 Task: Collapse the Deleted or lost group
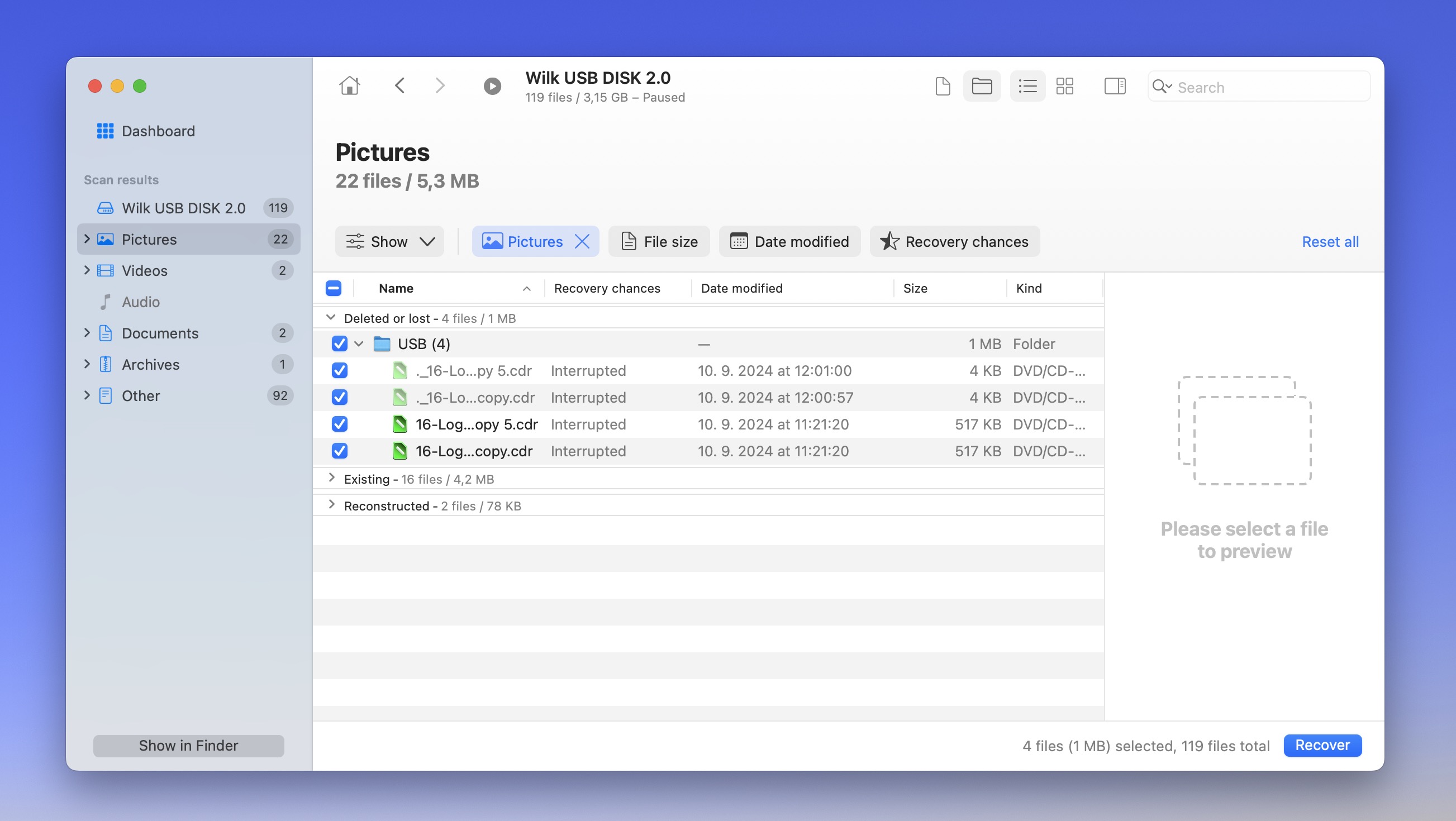[x=331, y=318]
